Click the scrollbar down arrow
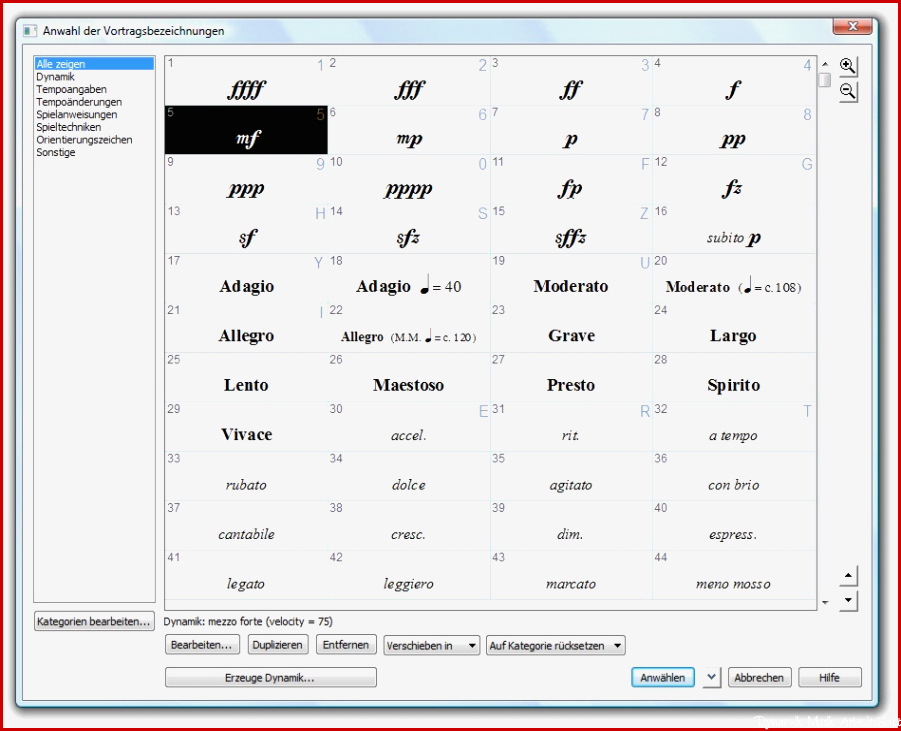 coord(825,602)
